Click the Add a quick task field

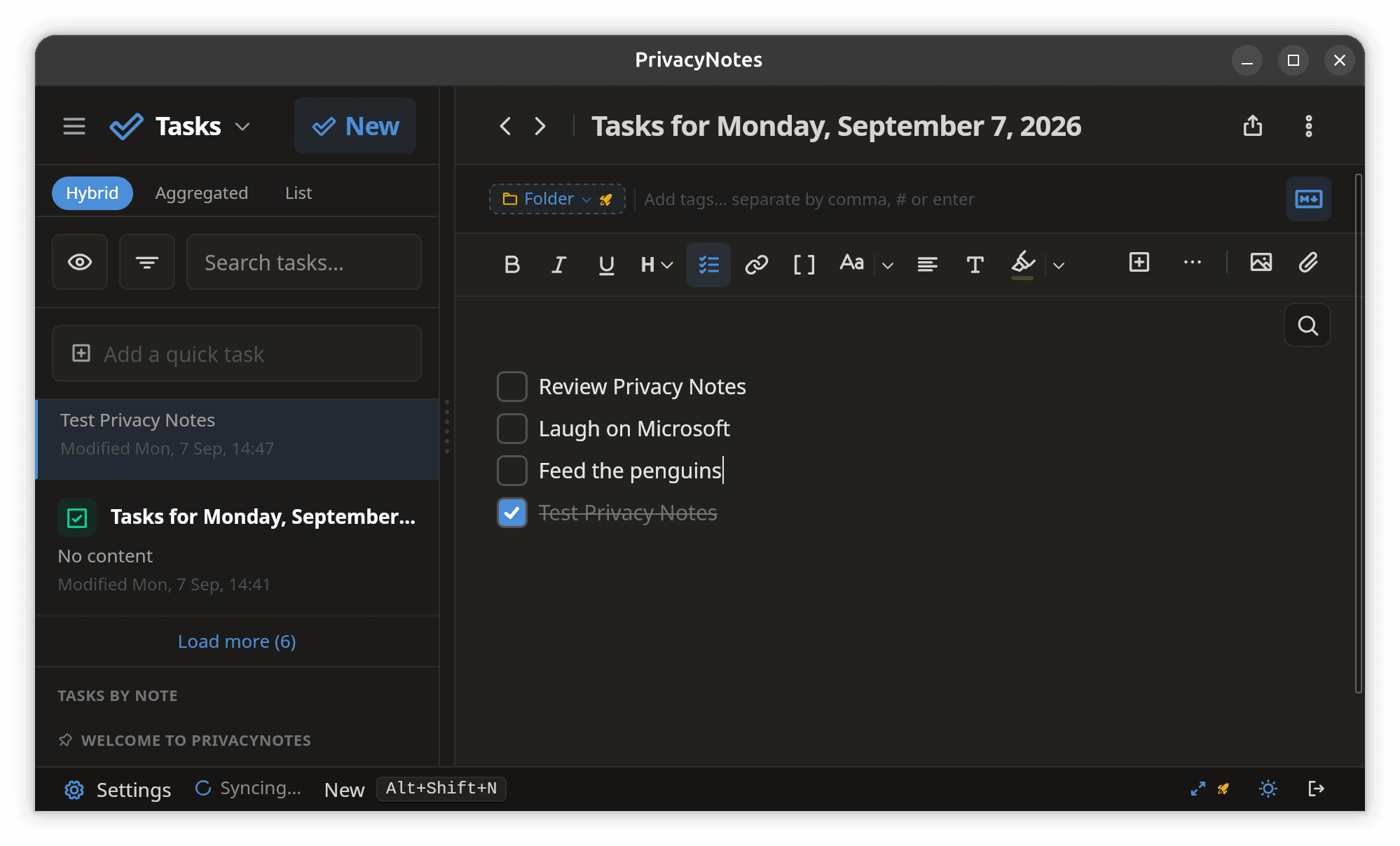coord(237,354)
